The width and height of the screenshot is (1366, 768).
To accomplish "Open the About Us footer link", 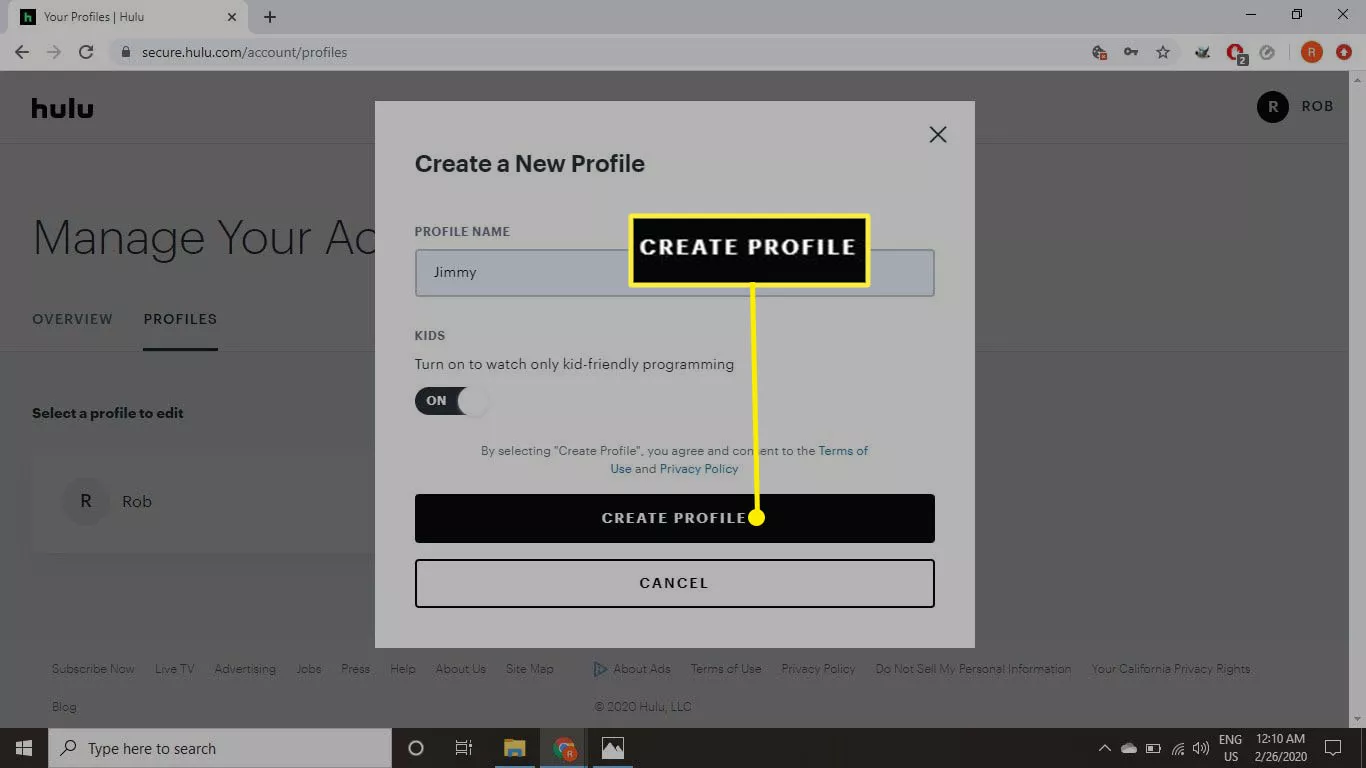I will point(461,669).
